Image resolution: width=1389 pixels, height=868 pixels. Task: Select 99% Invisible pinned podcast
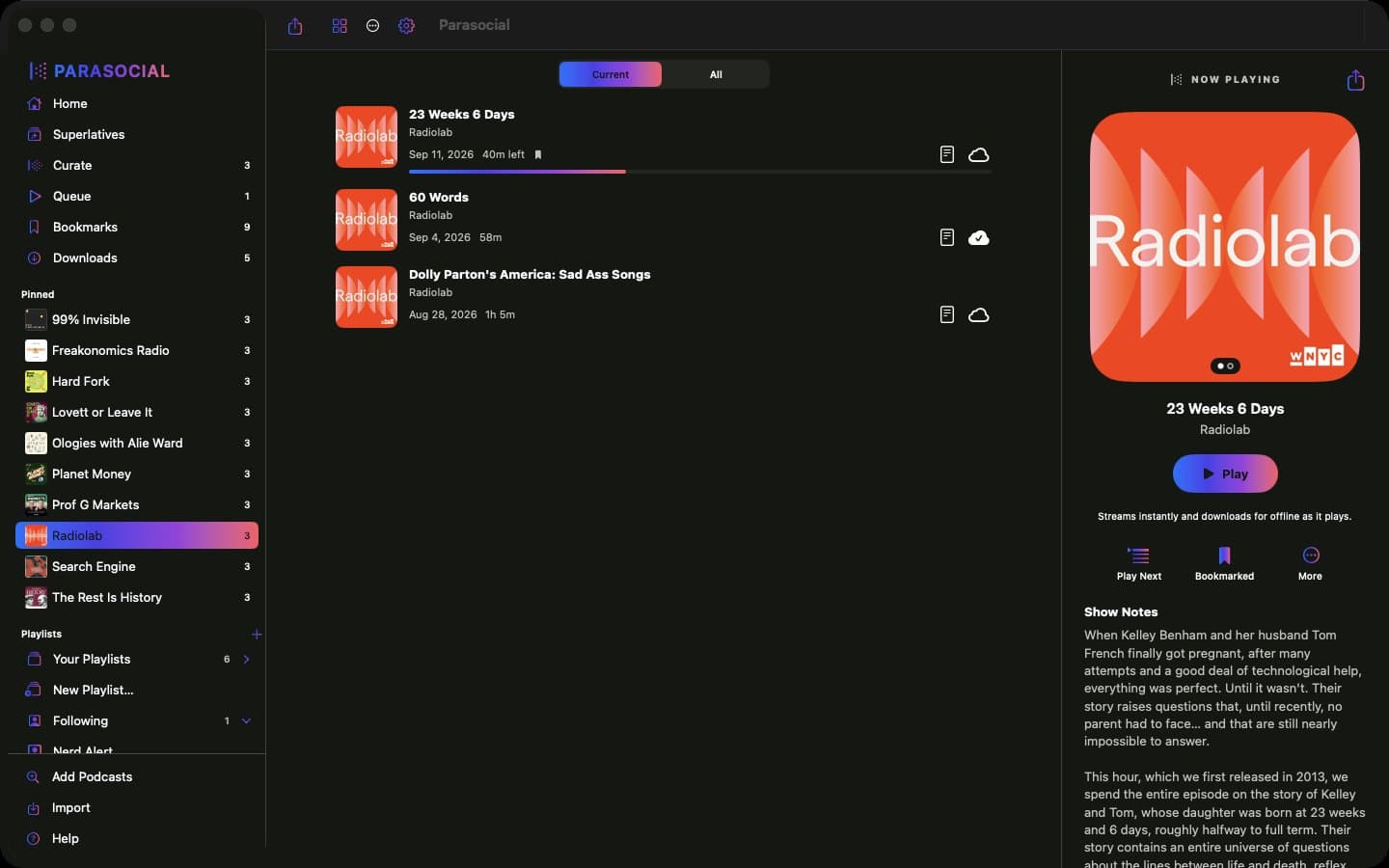click(137, 319)
